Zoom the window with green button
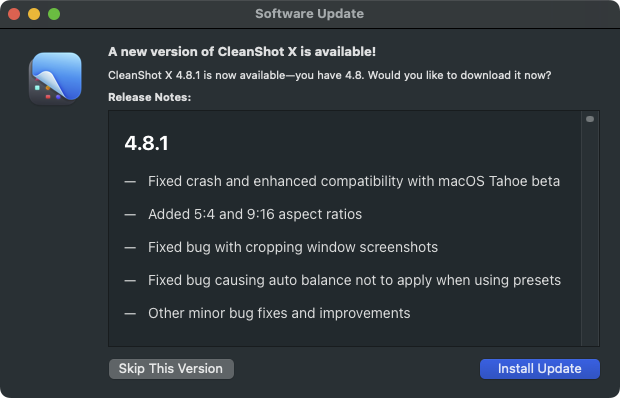This screenshot has height=398, width=620. click(54, 14)
